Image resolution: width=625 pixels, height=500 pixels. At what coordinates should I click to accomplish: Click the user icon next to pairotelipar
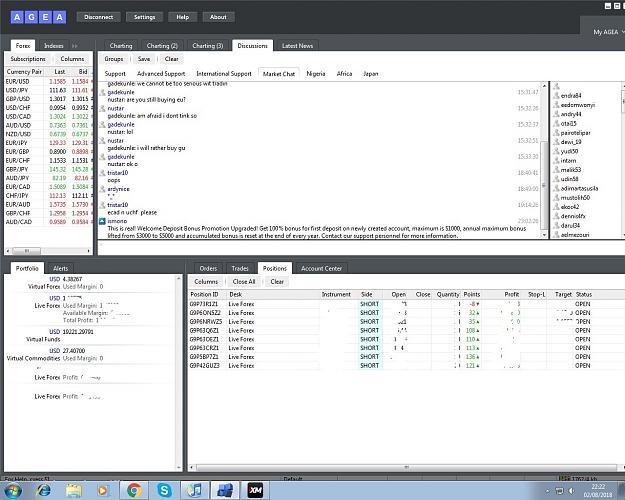(x=556, y=133)
